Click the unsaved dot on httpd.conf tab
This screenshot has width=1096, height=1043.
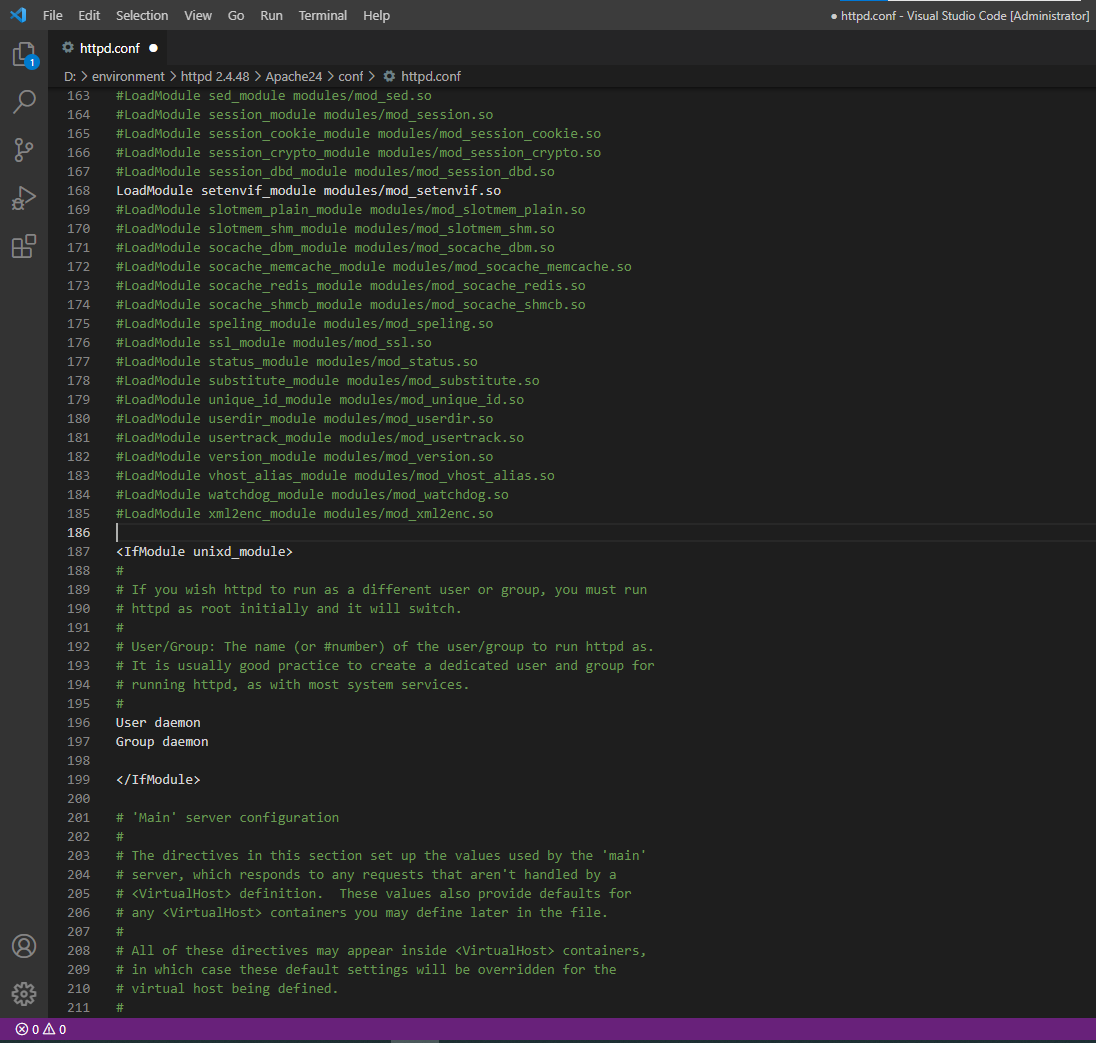point(153,48)
